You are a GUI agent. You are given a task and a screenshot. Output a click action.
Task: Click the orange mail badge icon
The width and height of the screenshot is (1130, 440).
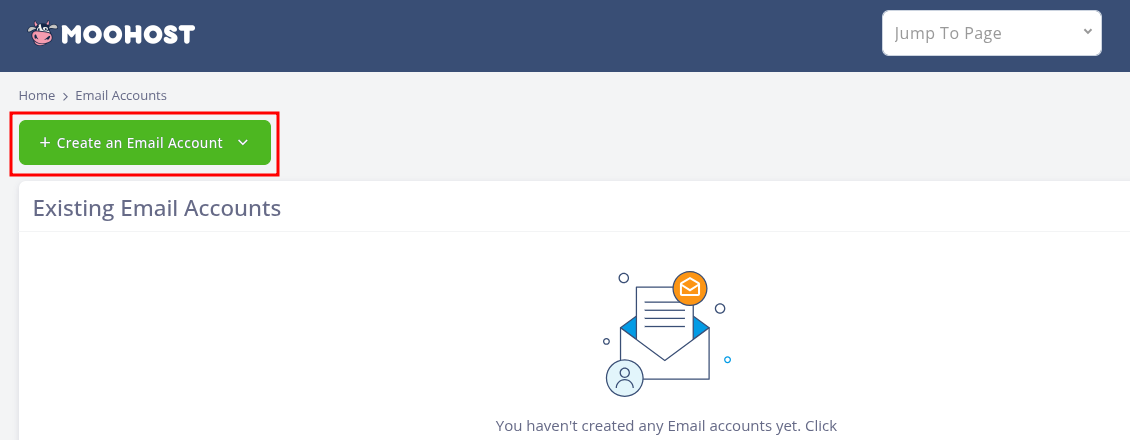pyautogui.click(x=690, y=288)
